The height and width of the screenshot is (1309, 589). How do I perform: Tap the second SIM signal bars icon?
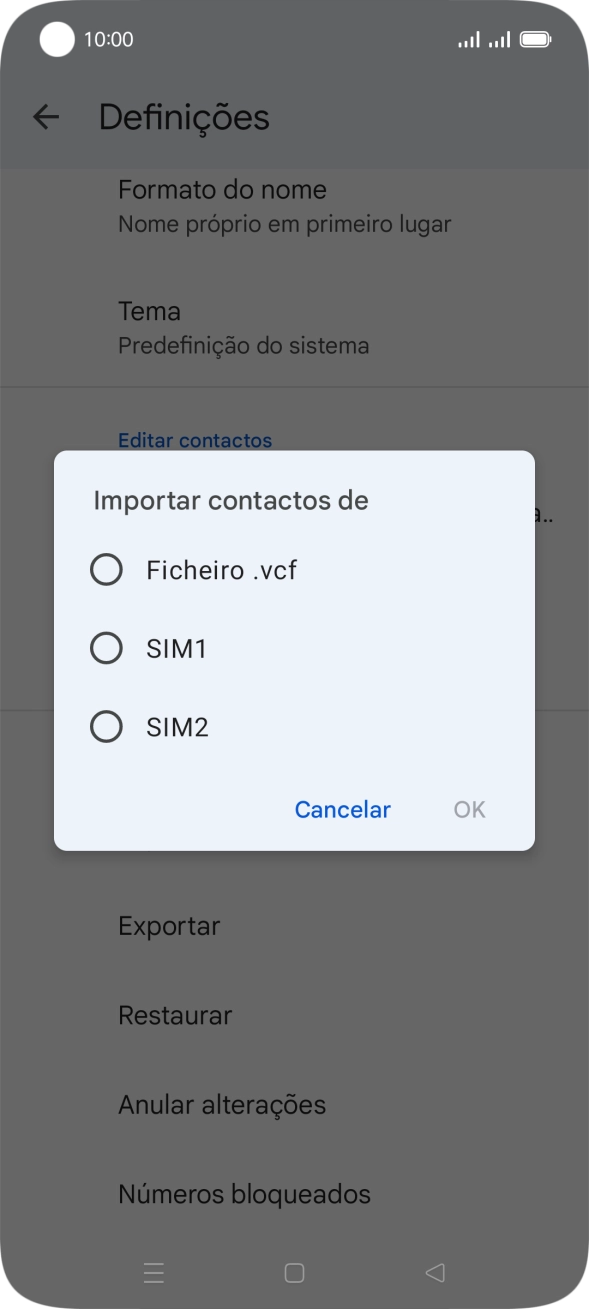pyautogui.click(x=499, y=39)
